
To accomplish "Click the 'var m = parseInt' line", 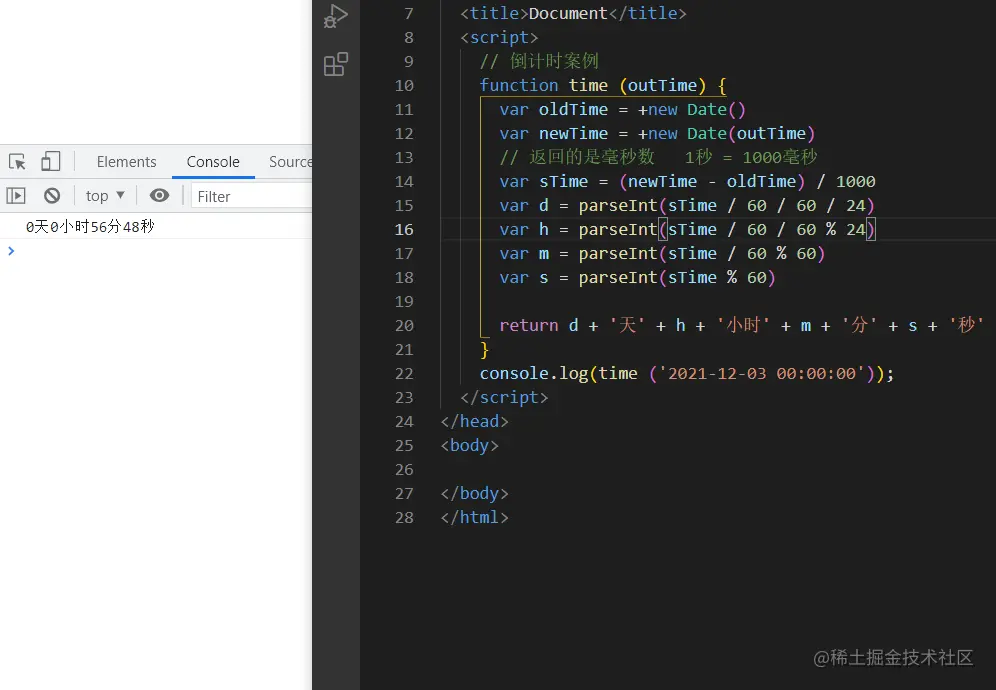I will tap(662, 254).
